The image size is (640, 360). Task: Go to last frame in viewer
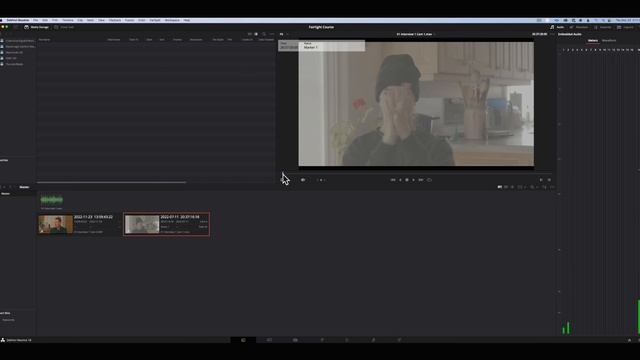[x=421, y=180]
